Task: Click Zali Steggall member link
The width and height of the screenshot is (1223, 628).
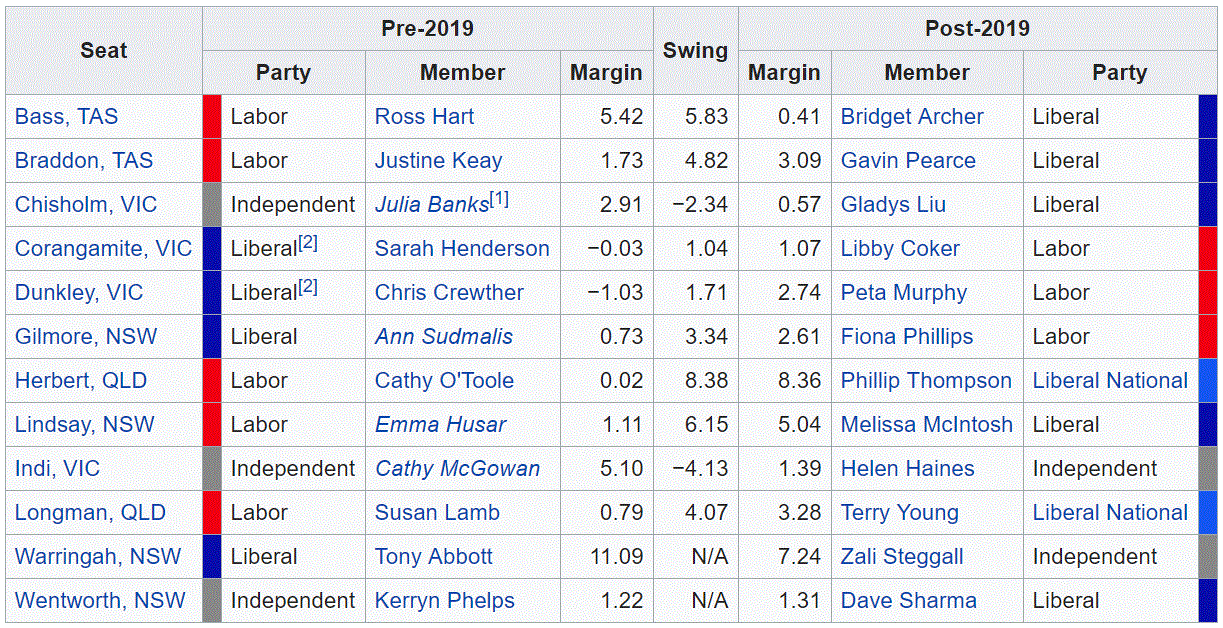Action: [x=902, y=557]
